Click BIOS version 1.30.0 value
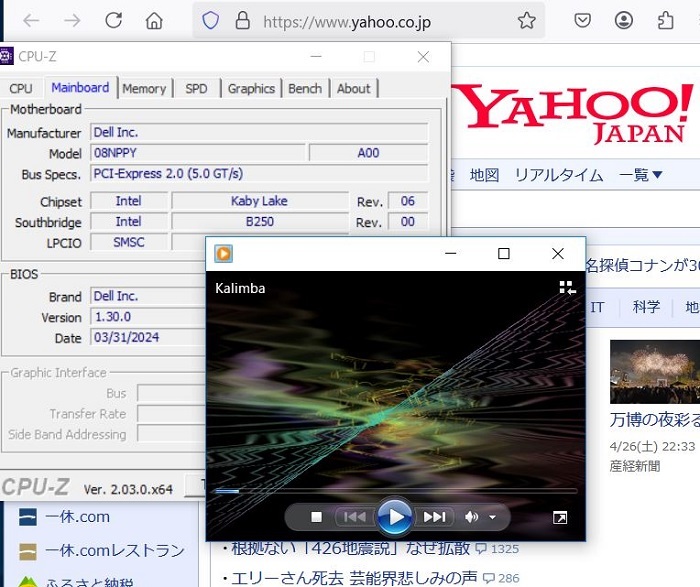The width and height of the screenshot is (700, 587). [x=148, y=316]
